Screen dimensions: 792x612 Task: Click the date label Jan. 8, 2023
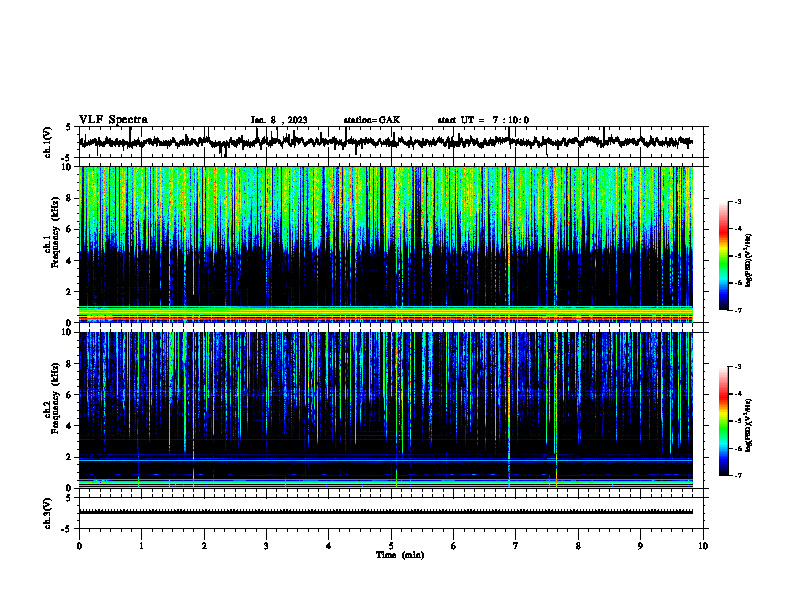tap(279, 120)
